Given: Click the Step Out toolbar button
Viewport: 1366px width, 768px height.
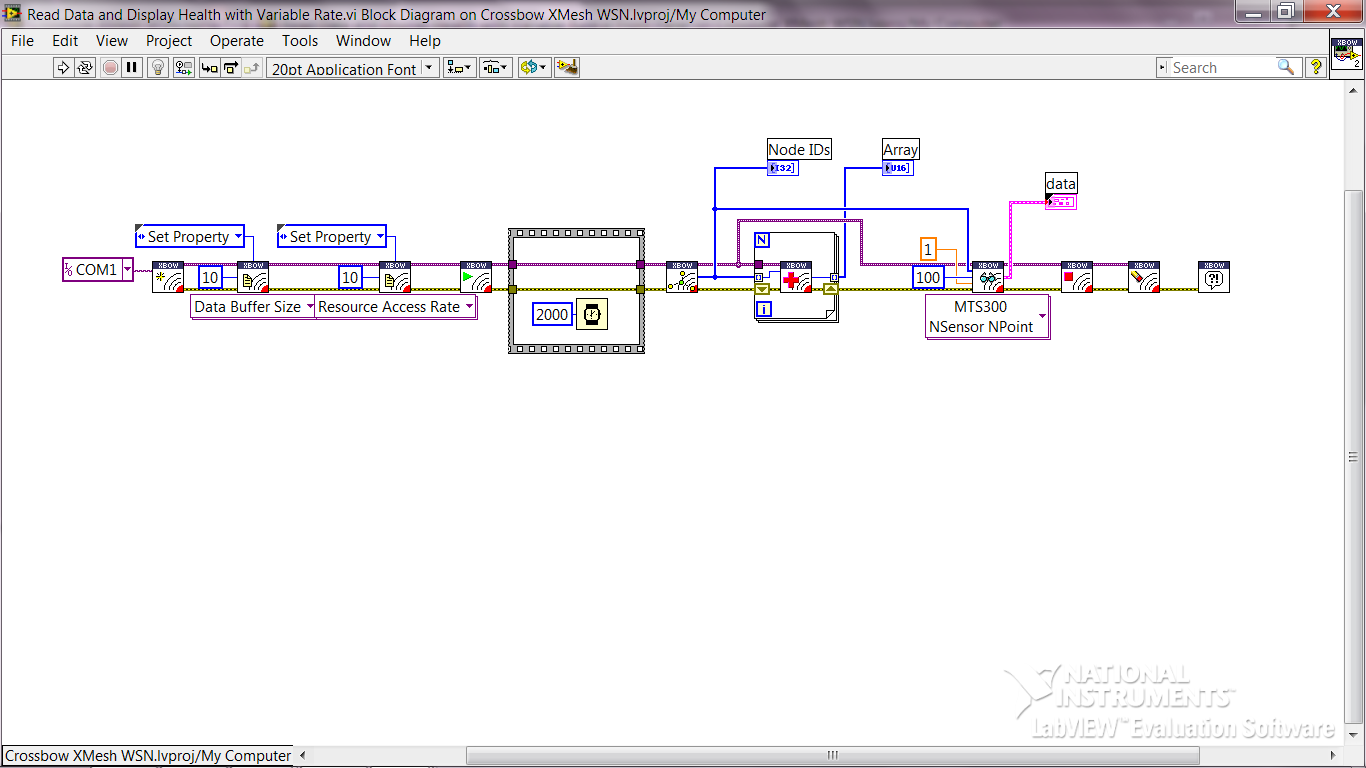Looking at the screenshot, I should tap(252, 68).
